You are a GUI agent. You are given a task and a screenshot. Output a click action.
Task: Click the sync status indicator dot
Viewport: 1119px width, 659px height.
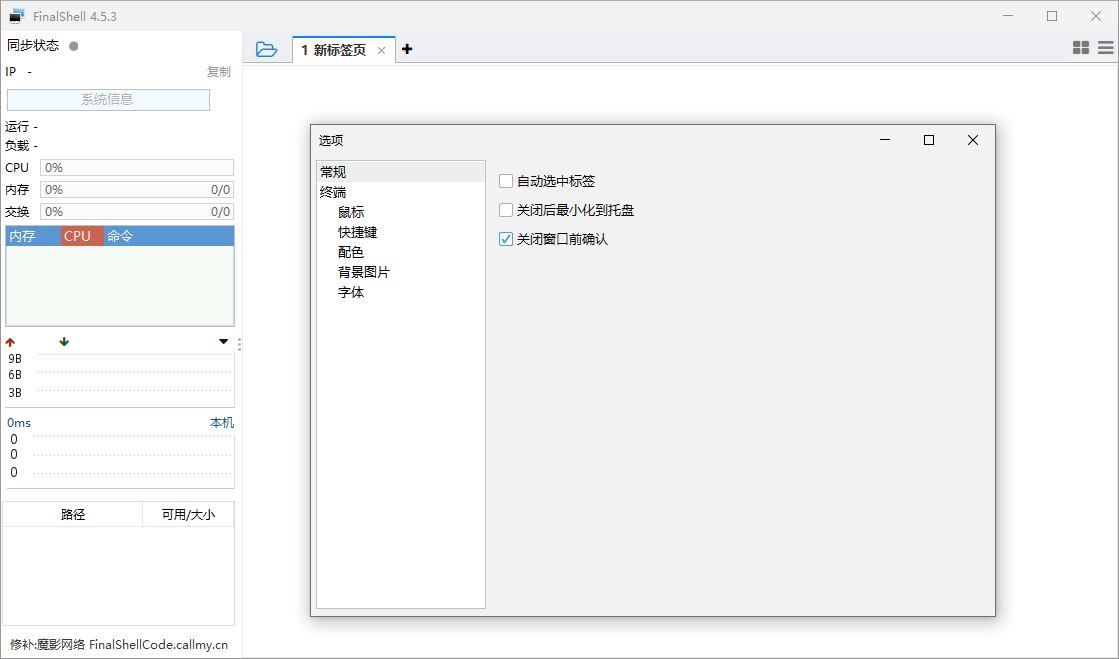(x=74, y=45)
